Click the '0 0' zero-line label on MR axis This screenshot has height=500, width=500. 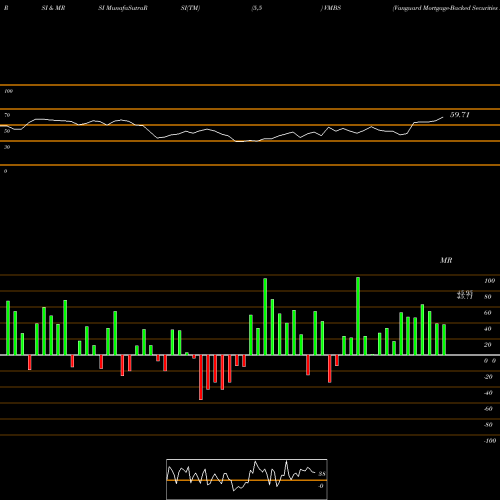(490, 361)
